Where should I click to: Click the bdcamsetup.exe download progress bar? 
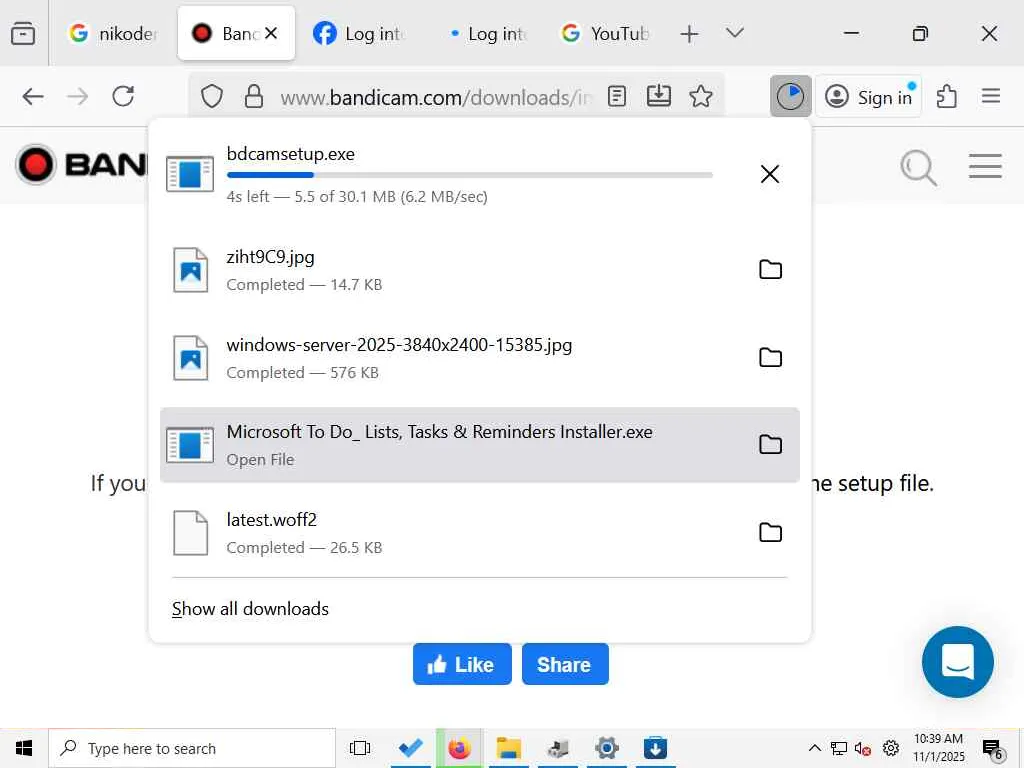click(470, 175)
